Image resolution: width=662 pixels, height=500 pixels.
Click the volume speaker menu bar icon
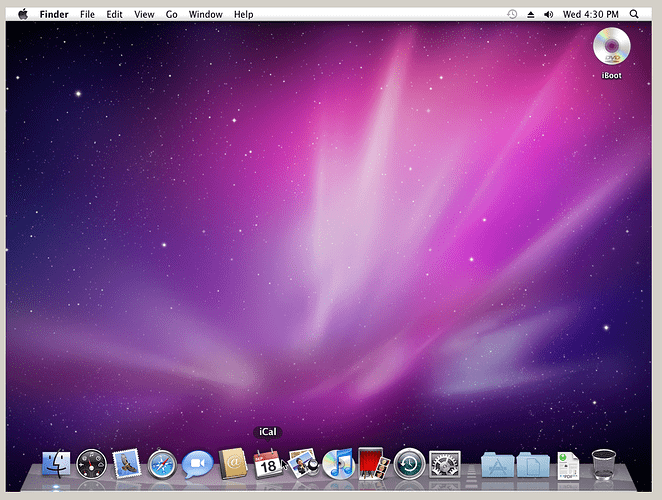548,14
